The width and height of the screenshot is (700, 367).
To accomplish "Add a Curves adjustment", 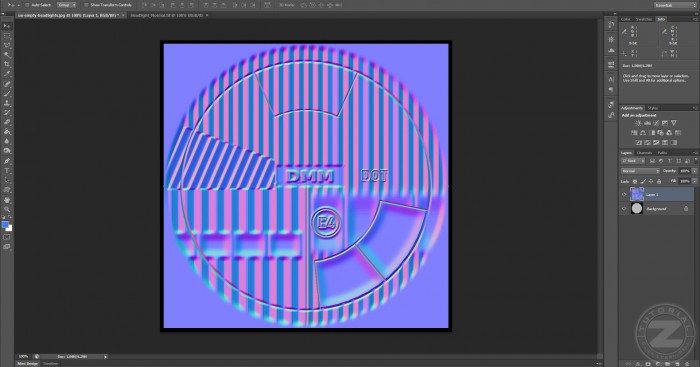I will pos(656,123).
